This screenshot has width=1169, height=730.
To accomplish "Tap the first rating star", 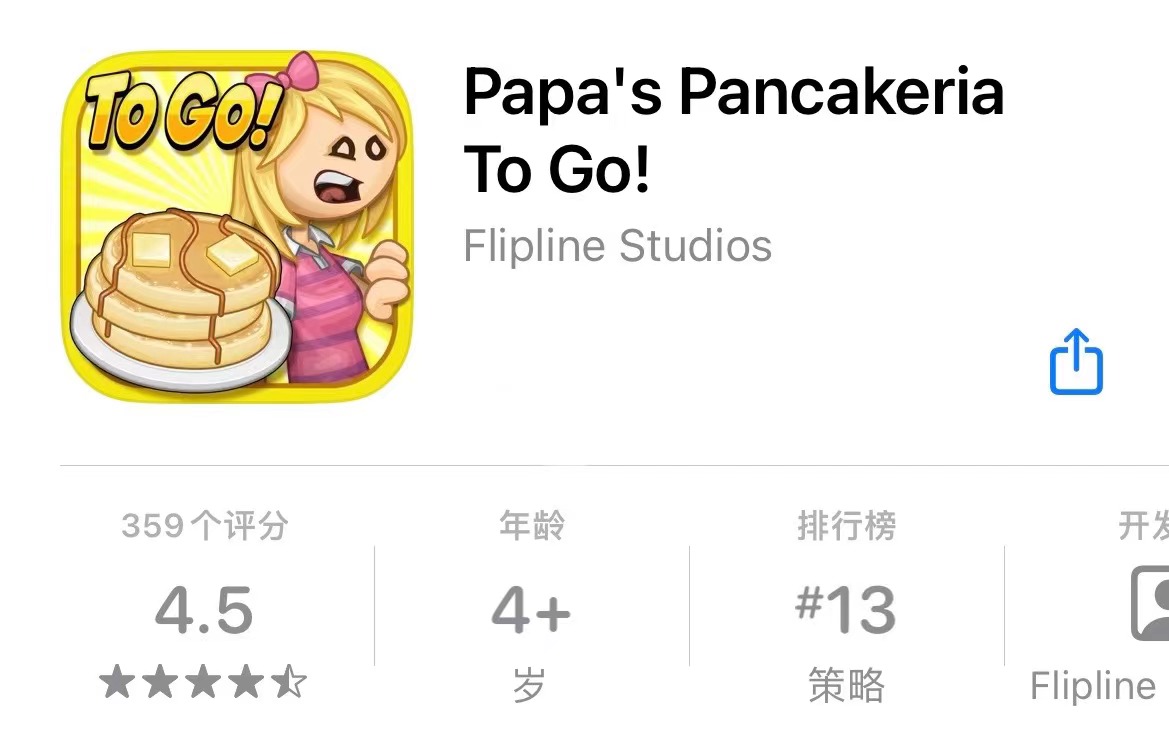I will tap(117, 682).
